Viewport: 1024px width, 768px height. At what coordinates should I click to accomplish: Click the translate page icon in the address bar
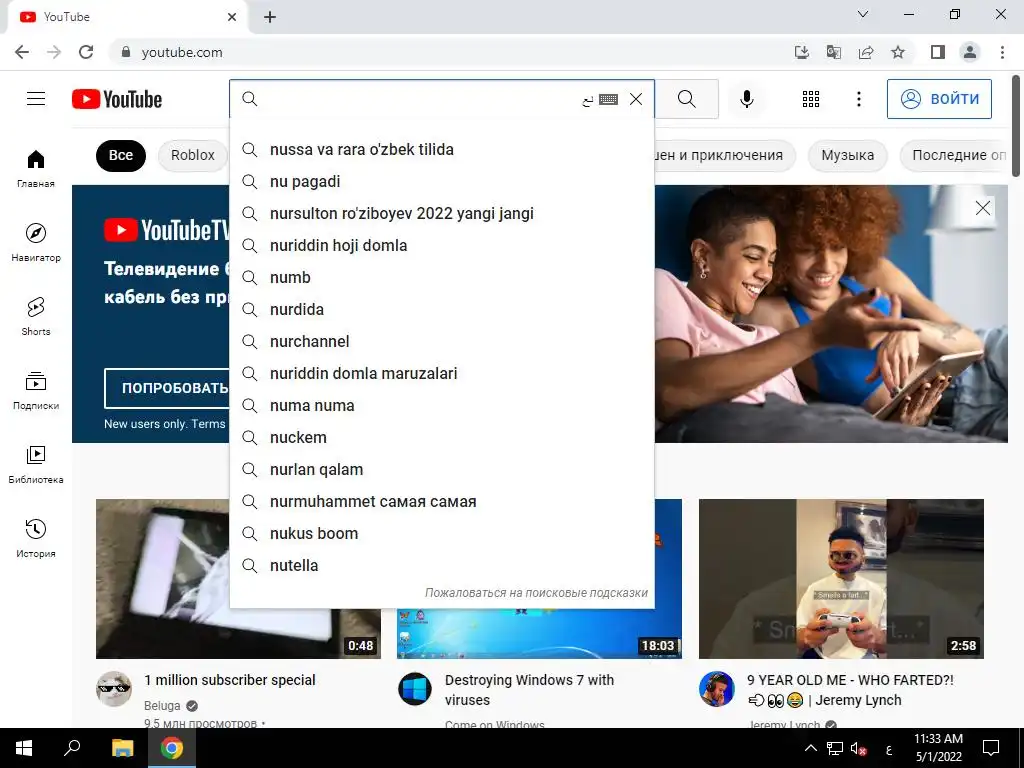[834, 52]
